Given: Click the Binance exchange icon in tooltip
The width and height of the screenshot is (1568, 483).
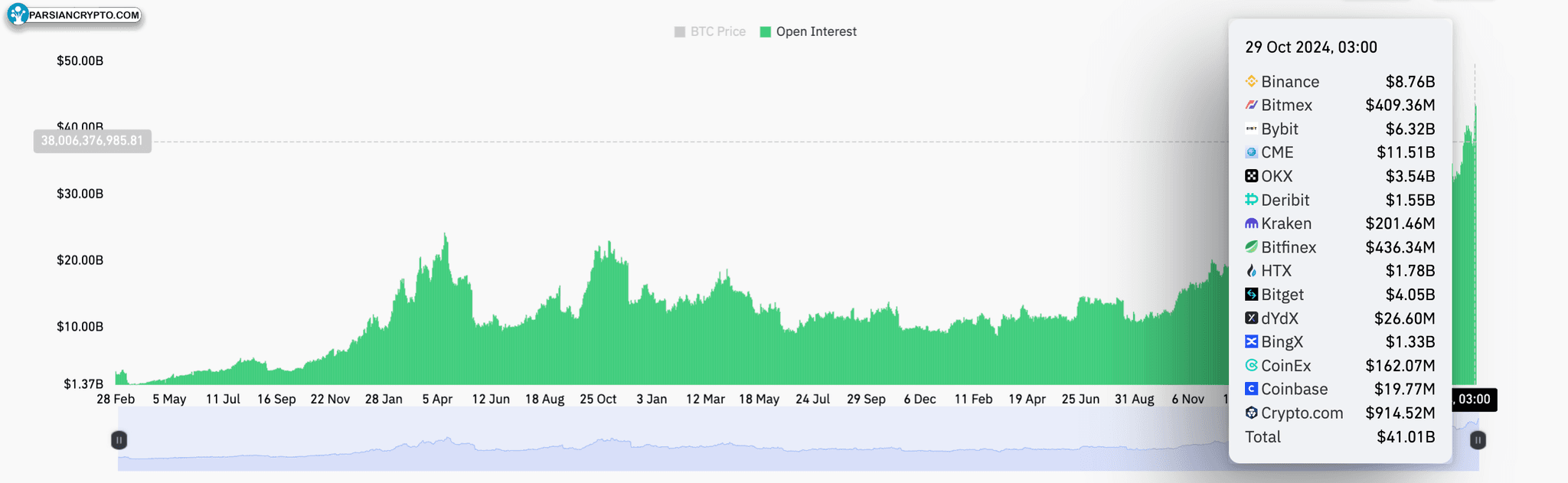Looking at the screenshot, I should tap(1251, 81).
